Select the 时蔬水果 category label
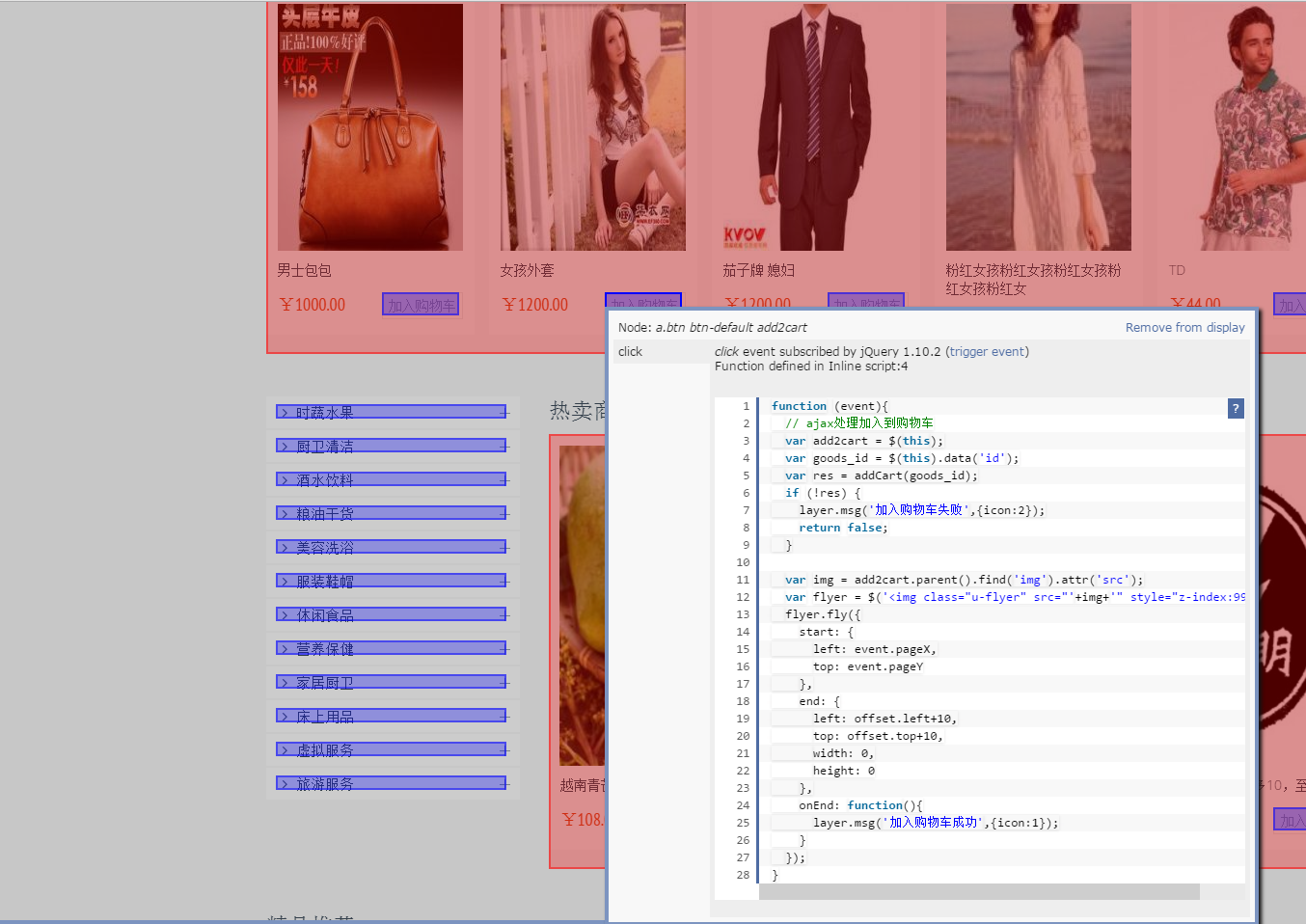This screenshot has height=924, width=1306. tap(325, 413)
